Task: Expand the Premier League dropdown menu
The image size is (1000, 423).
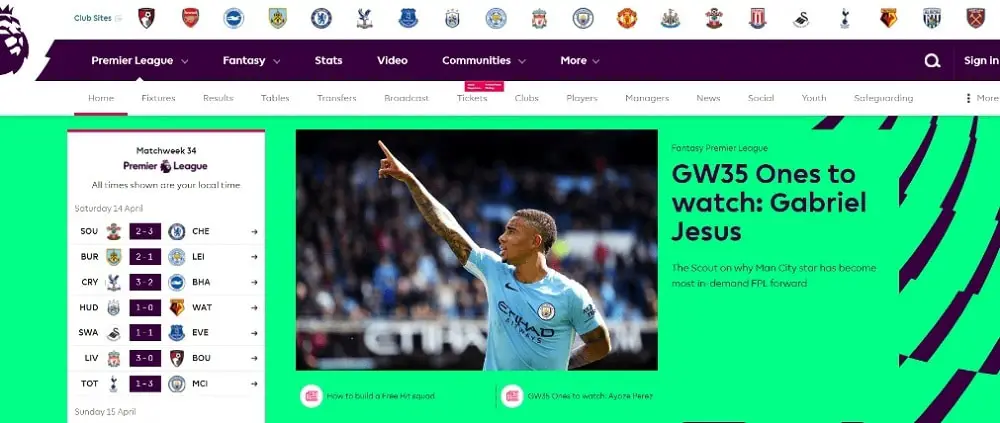Action: pos(140,61)
